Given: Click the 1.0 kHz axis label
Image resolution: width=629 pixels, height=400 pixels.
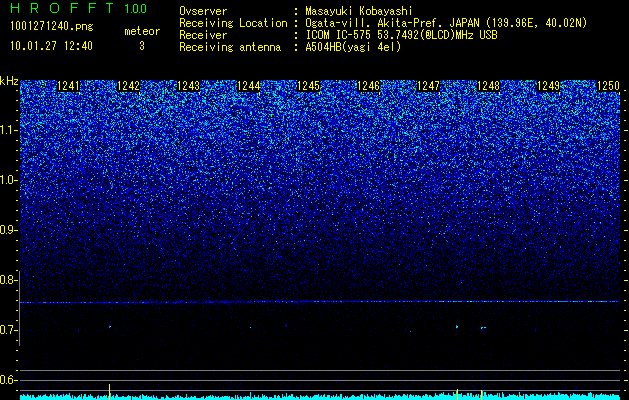Looking at the screenshot, I should [8, 181].
